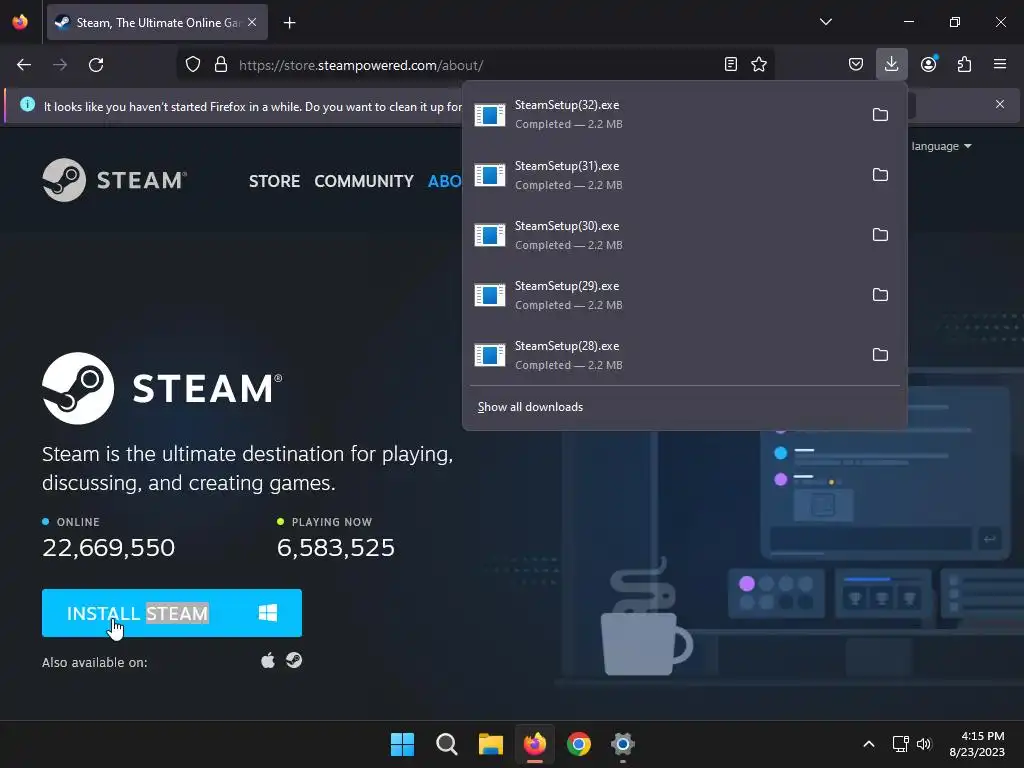
Task: Open the tracking protection shield icon
Action: point(193,65)
